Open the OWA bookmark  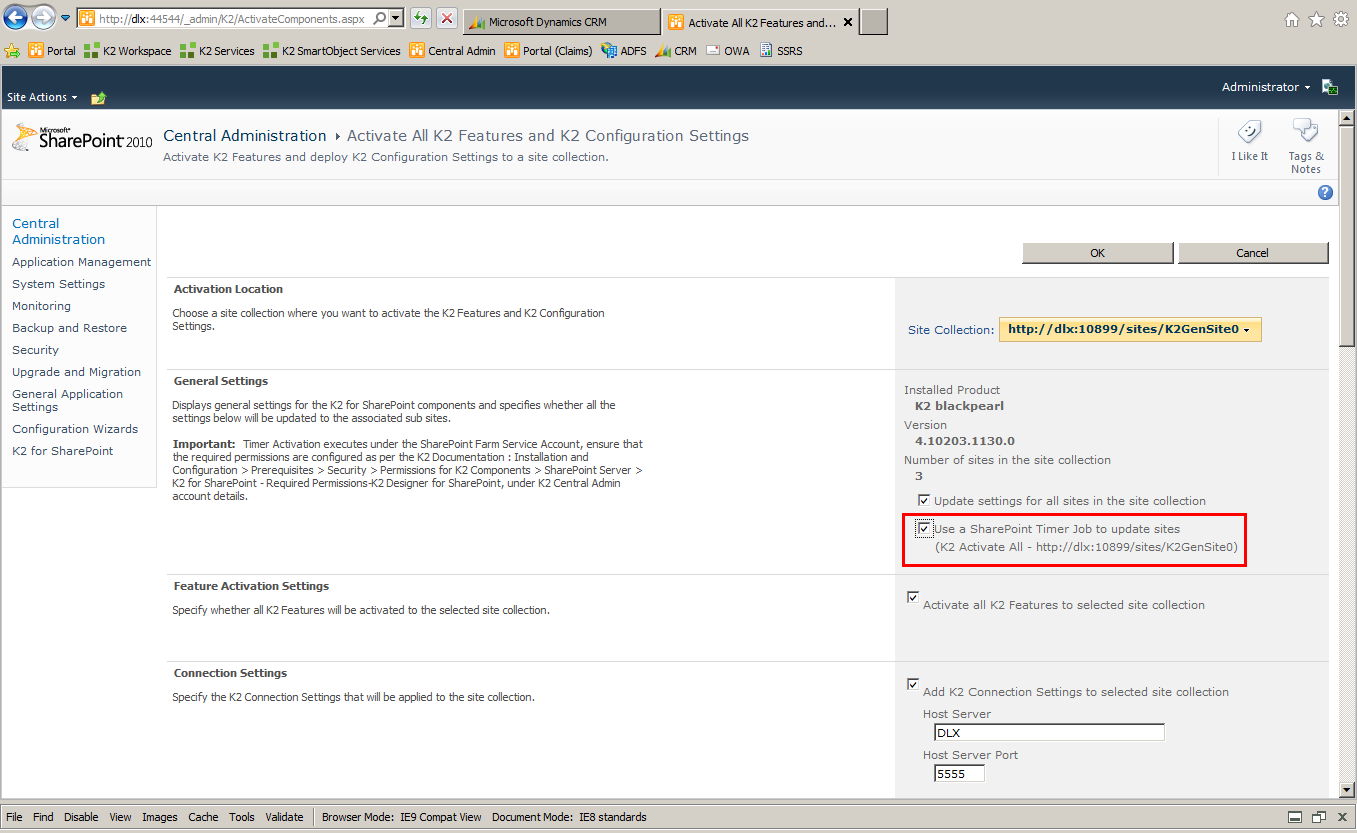click(727, 51)
